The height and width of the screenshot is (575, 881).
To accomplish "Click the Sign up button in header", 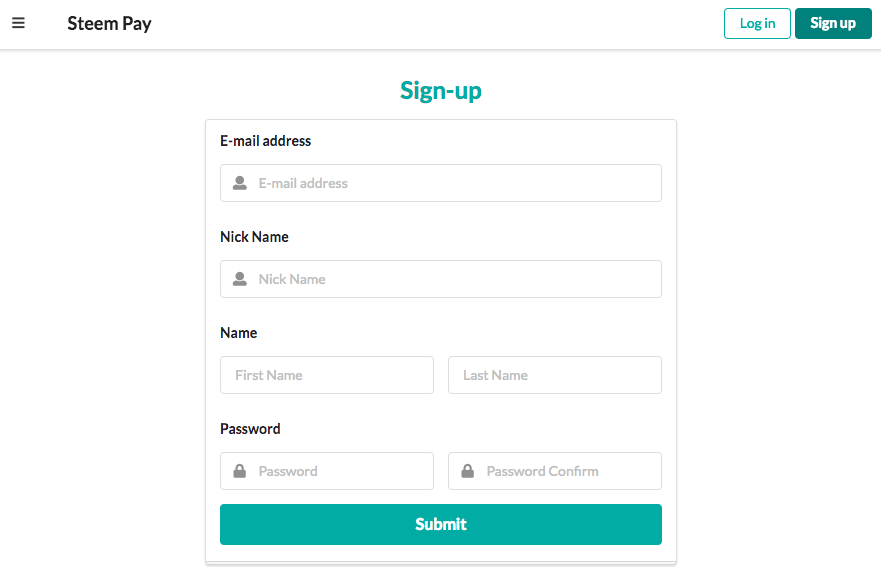I will tap(832, 23).
